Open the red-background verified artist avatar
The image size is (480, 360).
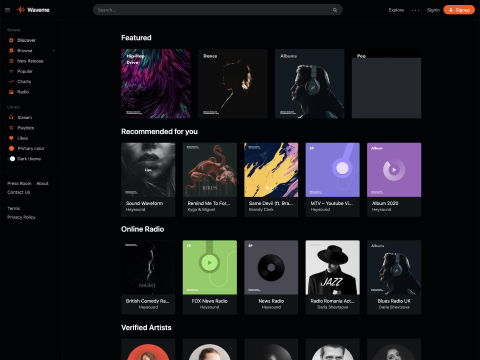[148, 352]
